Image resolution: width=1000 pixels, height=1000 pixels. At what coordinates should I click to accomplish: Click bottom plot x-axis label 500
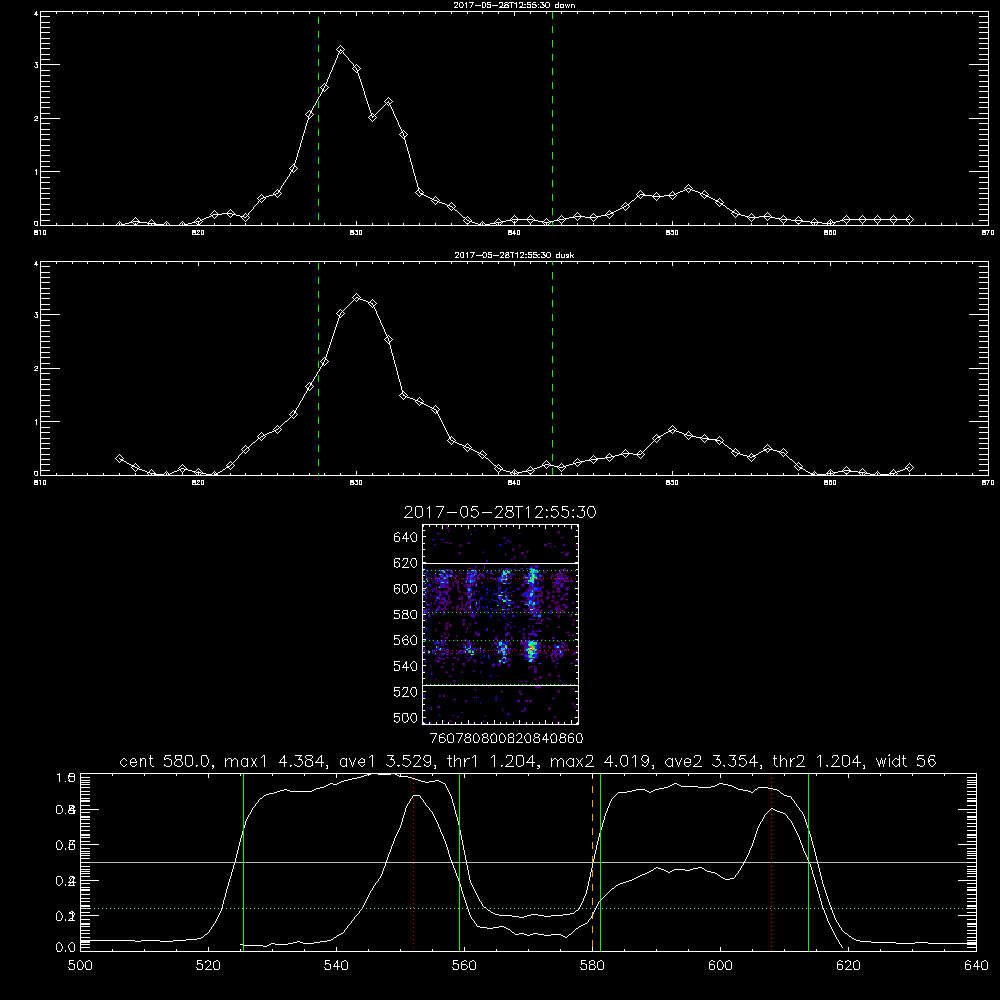[80, 966]
